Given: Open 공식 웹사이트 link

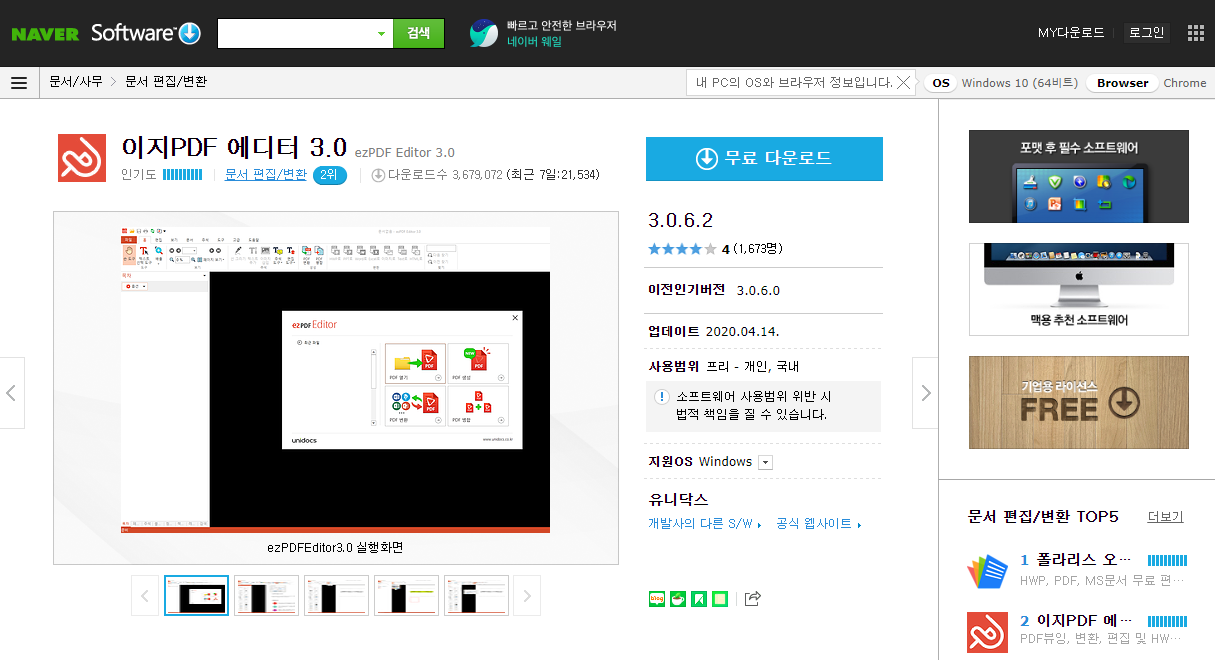Looking at the screenshot, I should pyautogui.click(x=819, y=524).
